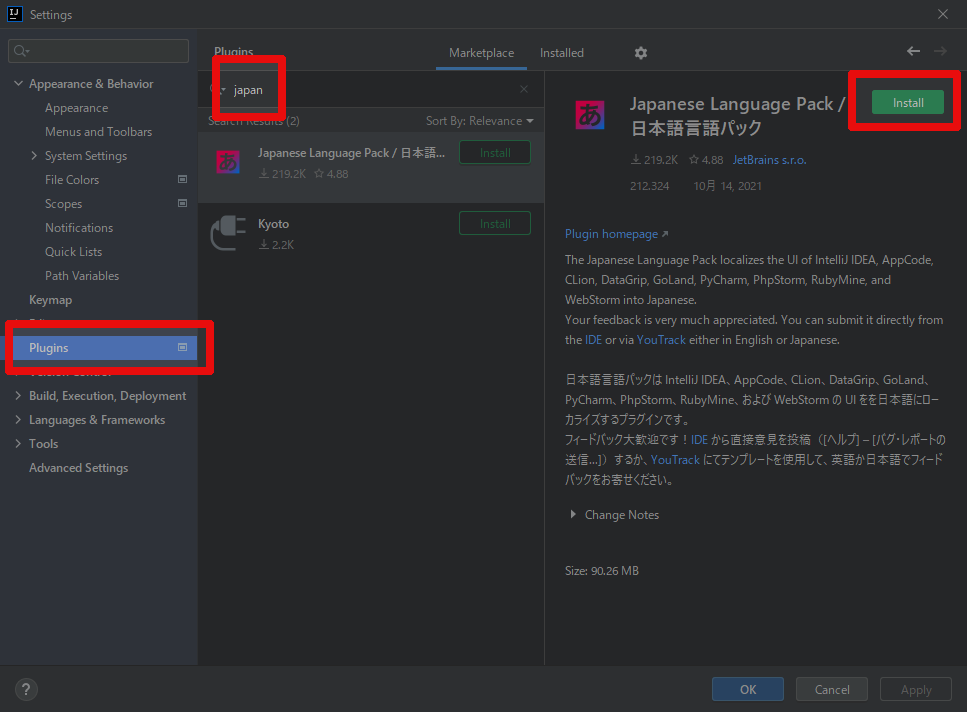Expand Build, Execution, Deployment section
Image resolution: width=967 pixels, height=712 pixels.
click(18, 396)
